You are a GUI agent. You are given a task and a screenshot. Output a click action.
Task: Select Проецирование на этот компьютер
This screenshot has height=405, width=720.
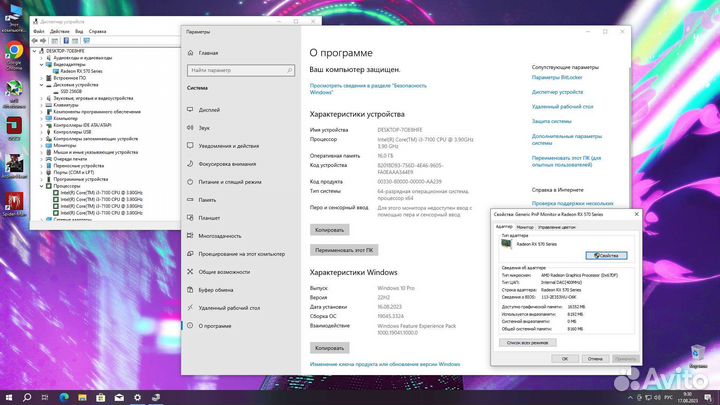tap(242, 253)
